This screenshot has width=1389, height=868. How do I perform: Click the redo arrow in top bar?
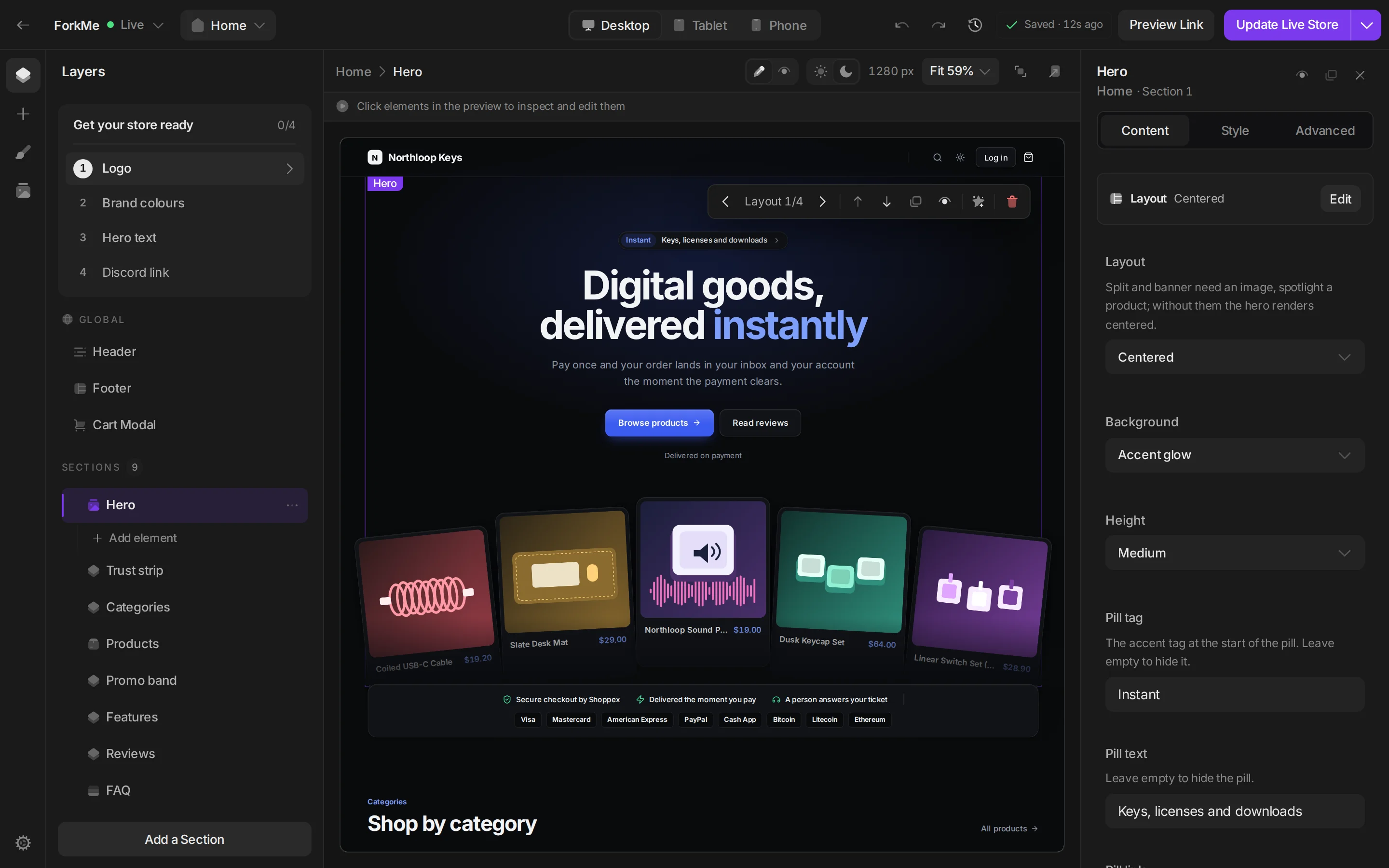(939, 25)
